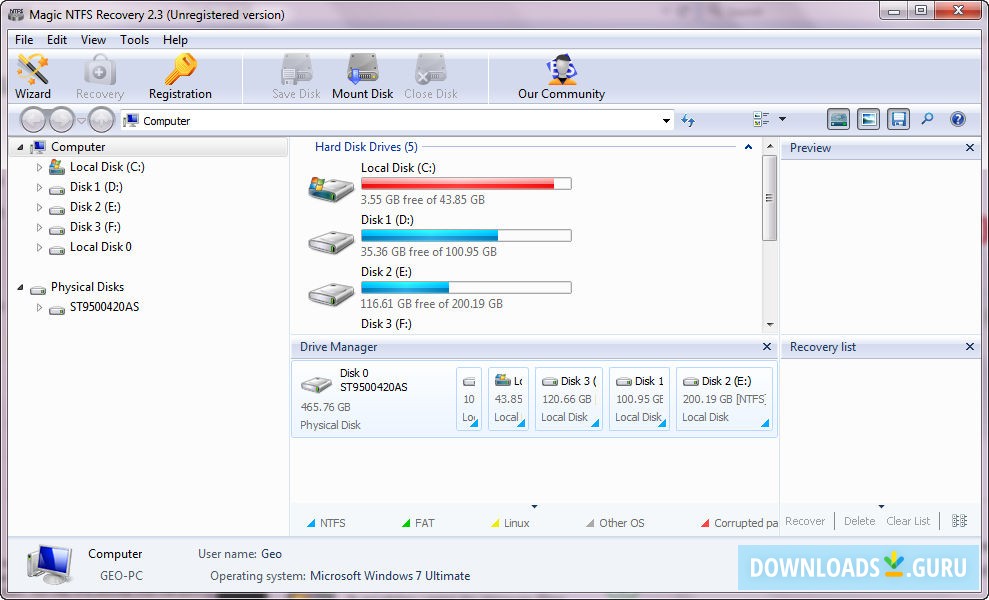
Task: Open the View menu
Action: (93, 40)
